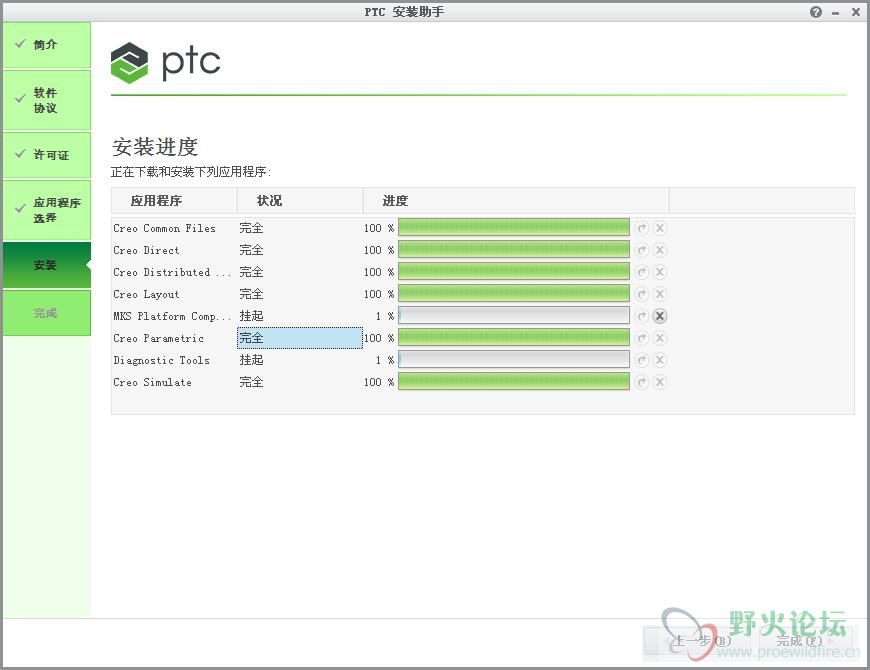Click the Creo Simulate progress bar
The image size is (870, 670).
pyautogui.click(x=514, y=382)
